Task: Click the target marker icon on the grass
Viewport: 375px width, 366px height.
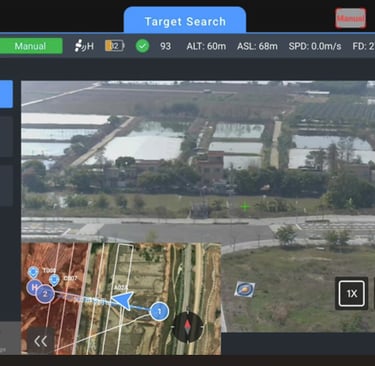Action: (245, 289)
